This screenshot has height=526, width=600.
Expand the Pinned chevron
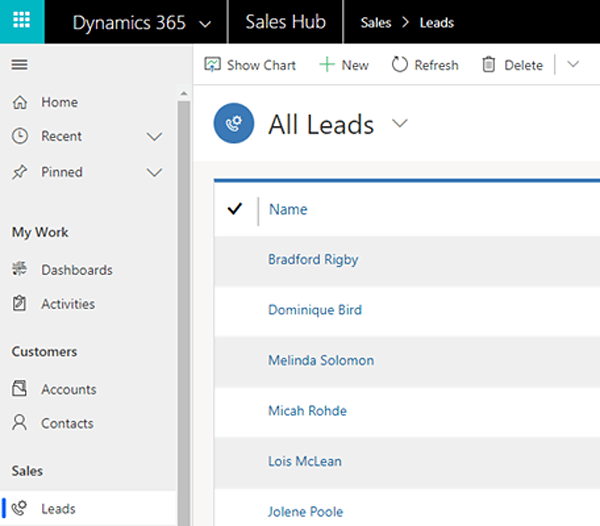tap(154, 173)
